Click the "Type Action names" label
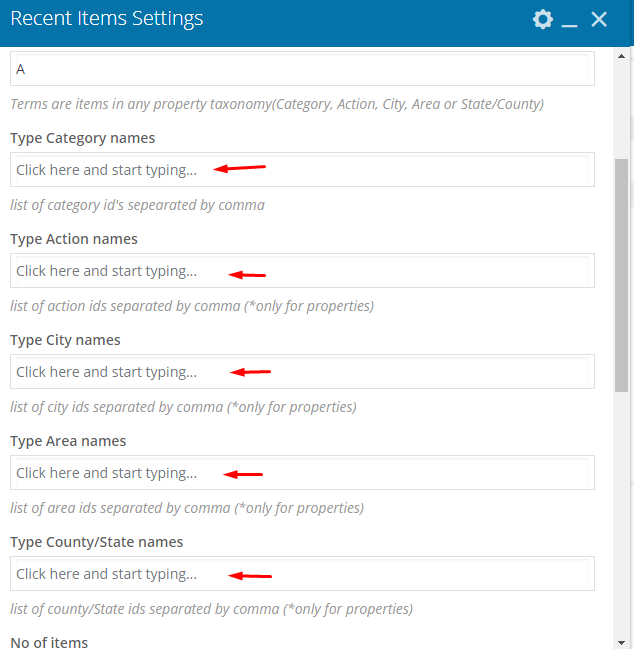 click(x=74, y=239)
